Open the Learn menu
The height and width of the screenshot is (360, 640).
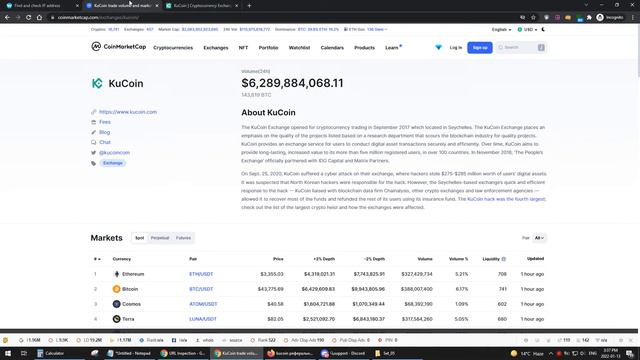392,48
